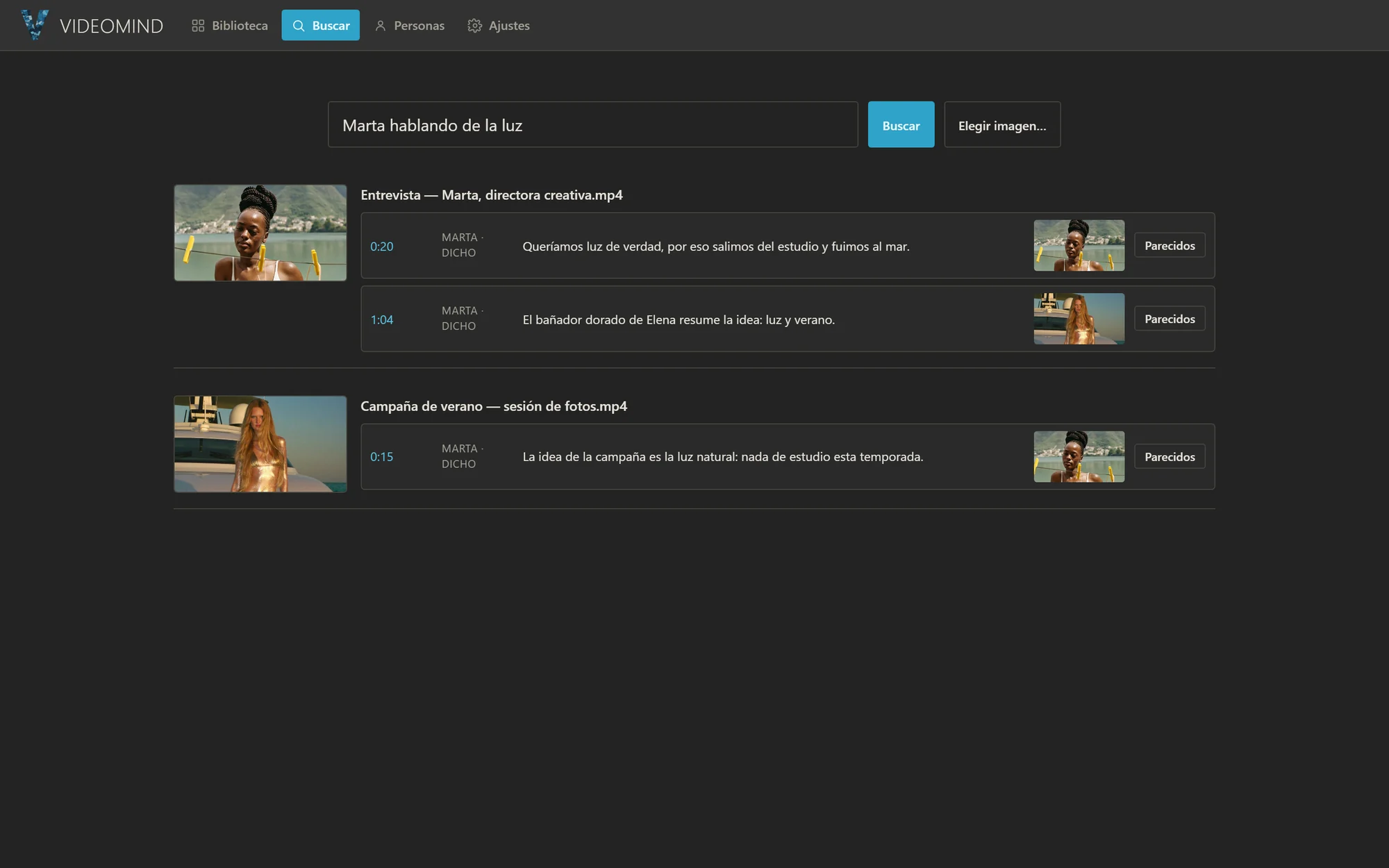This screenshot has height=868, width=1389.
Task: Focus the search query text field
Action: tap(593, 125)
